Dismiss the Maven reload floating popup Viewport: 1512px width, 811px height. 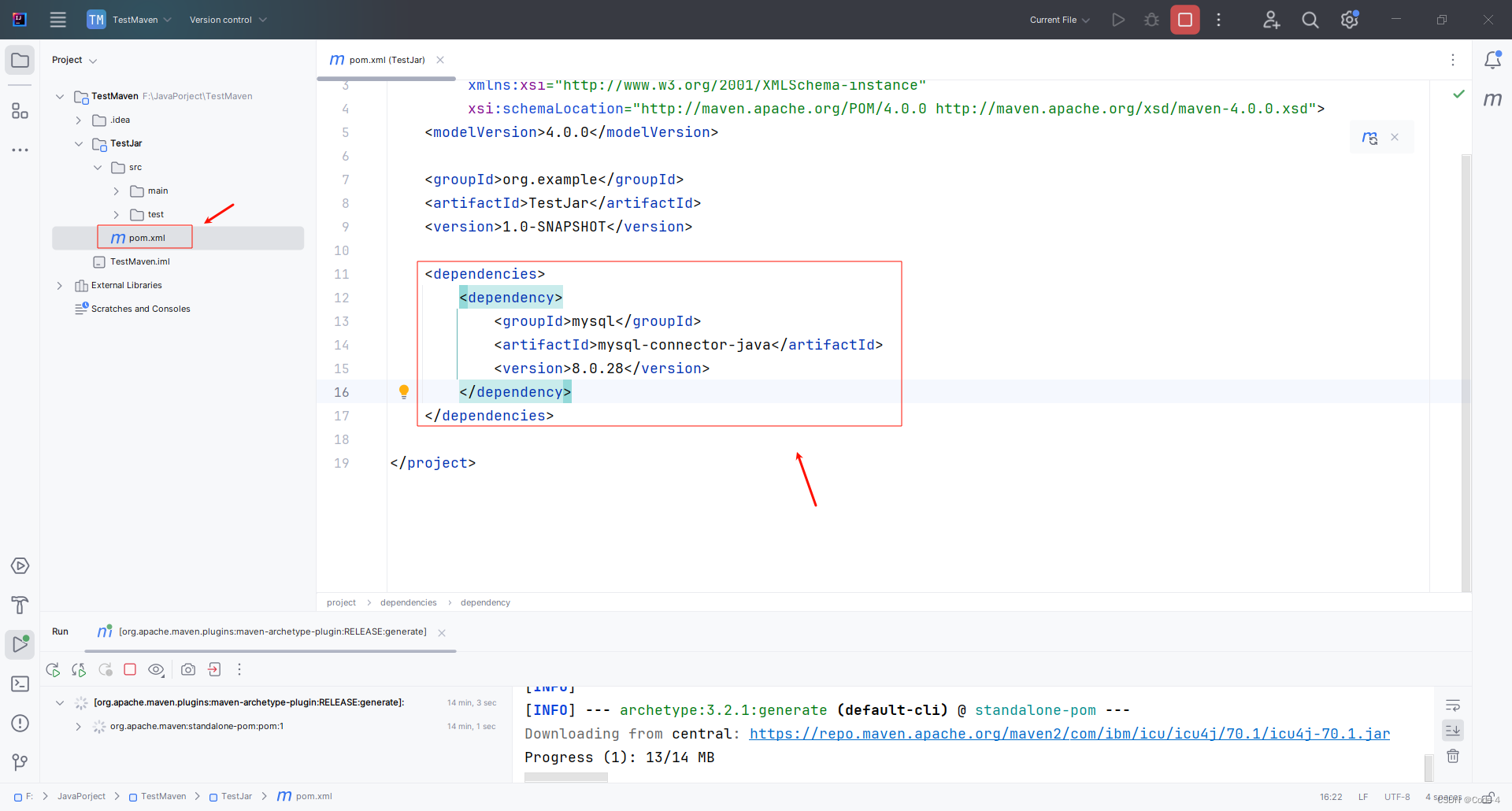coord(1395,137)
